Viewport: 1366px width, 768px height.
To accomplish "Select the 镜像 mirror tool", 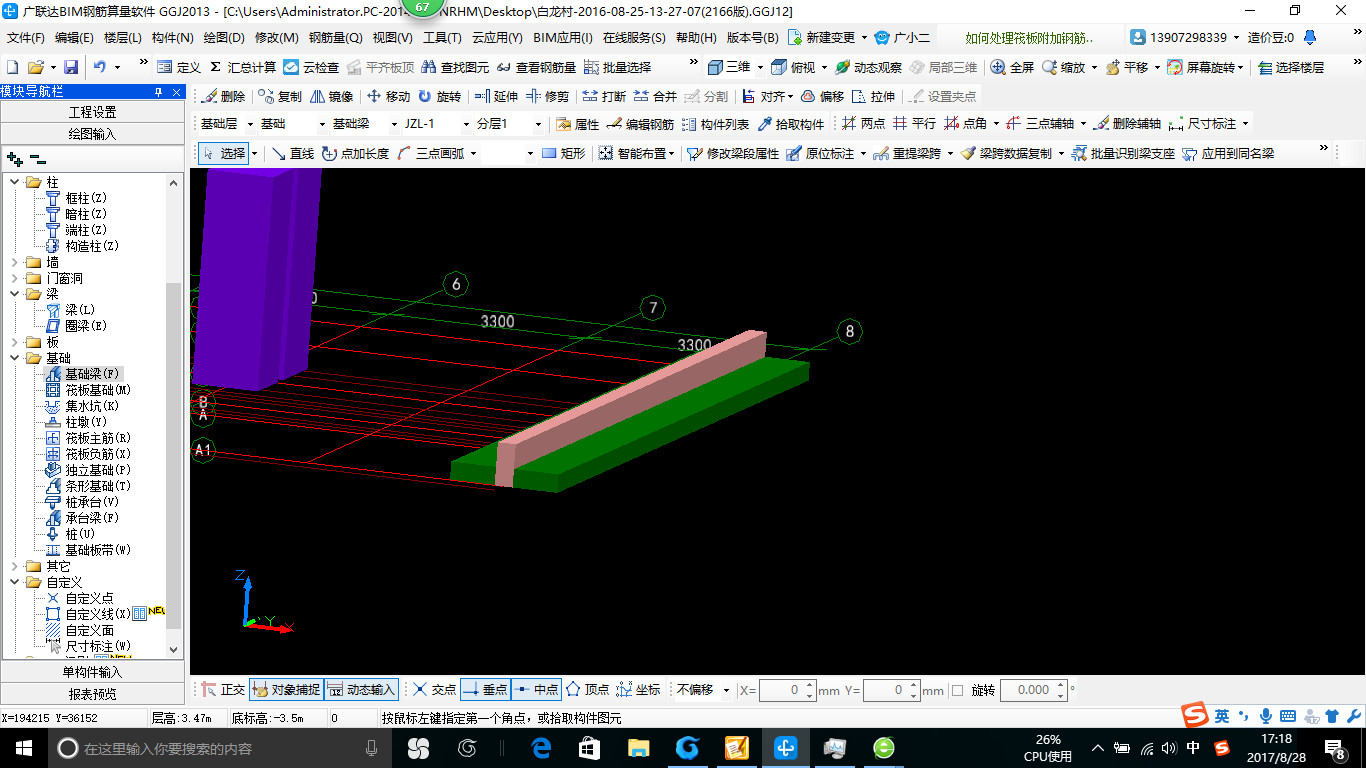I will pyautogui.click(x=331, y=97).
